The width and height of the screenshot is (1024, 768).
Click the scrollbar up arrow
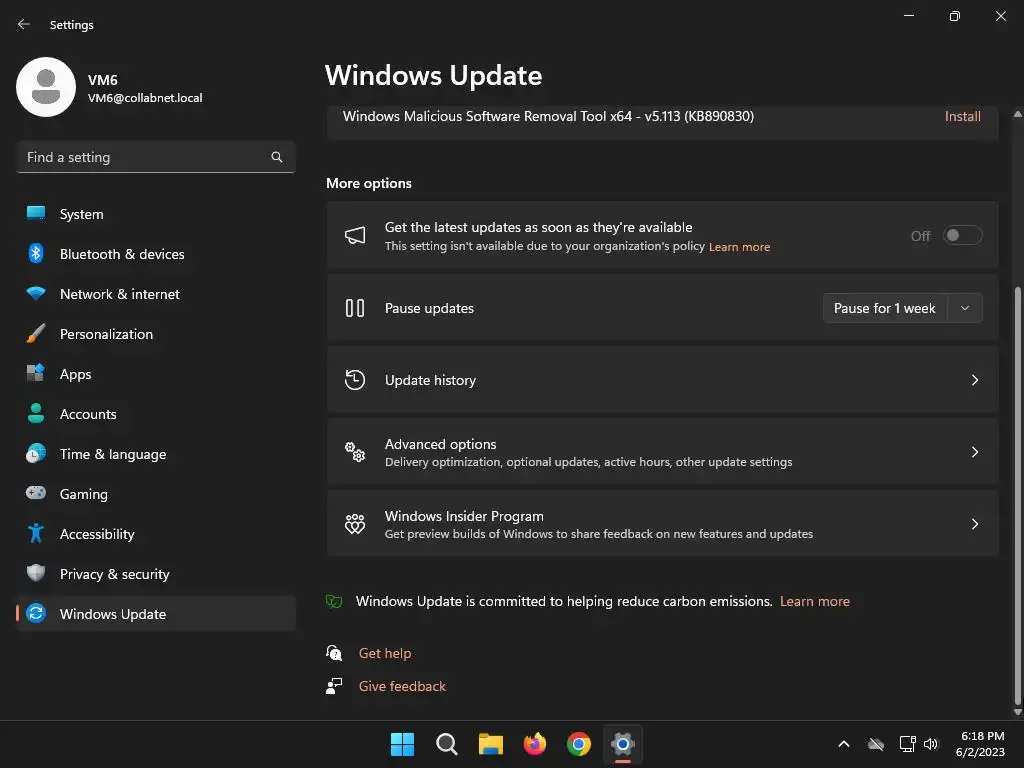[x=1017, y=114]
